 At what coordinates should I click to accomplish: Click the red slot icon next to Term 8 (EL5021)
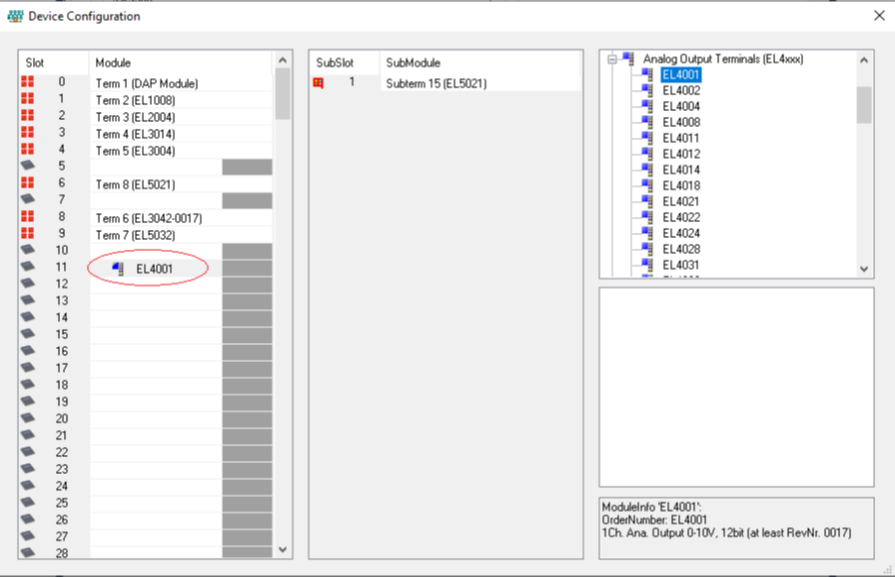(28, 184)
